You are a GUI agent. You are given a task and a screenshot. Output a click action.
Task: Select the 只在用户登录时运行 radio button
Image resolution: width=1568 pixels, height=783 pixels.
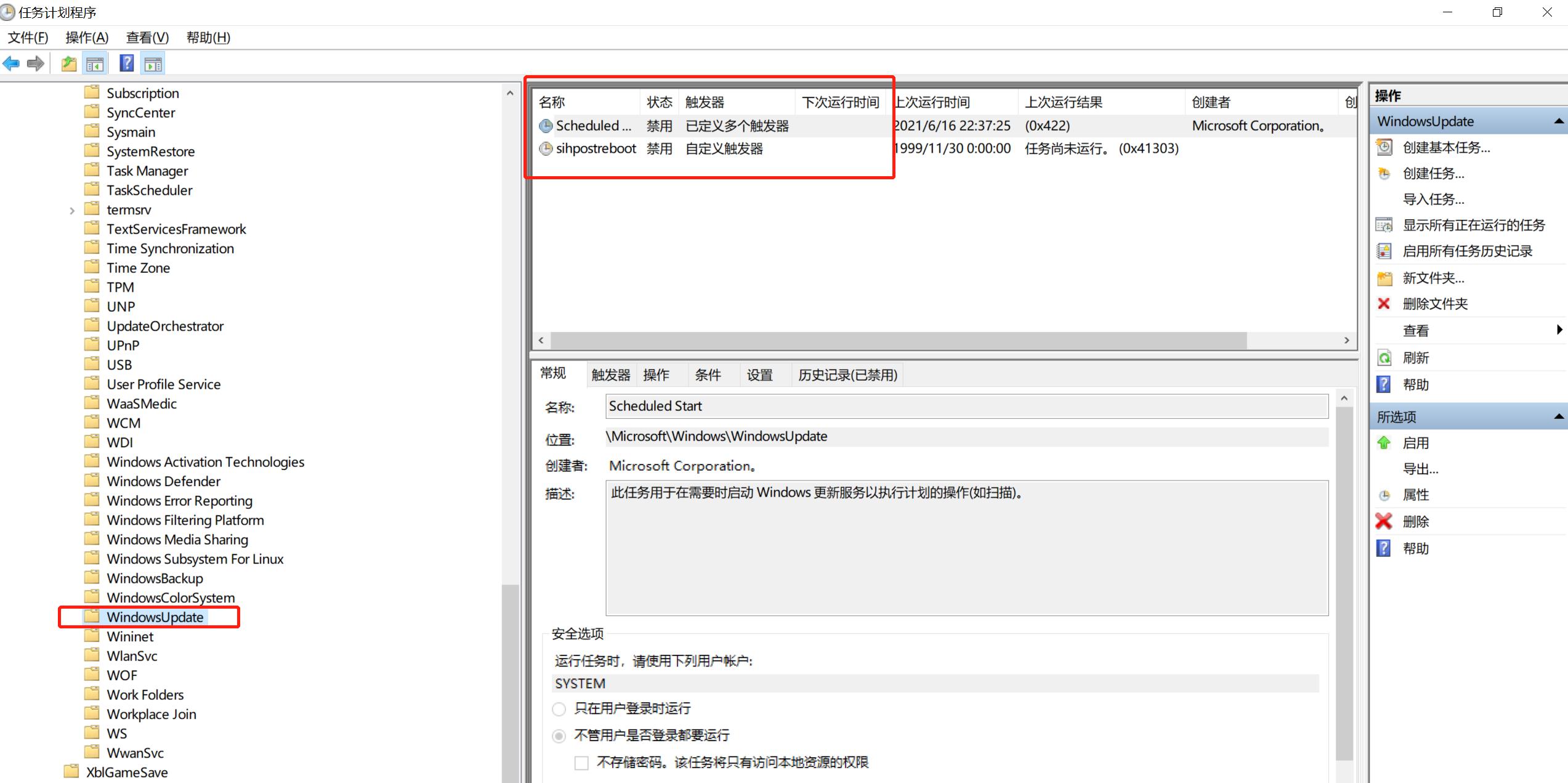click(559, 709)
